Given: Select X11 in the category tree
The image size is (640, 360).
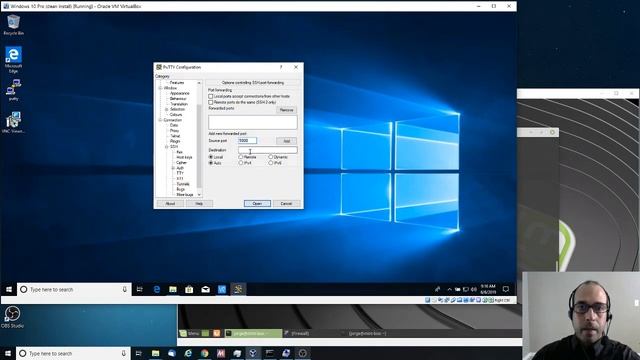Looking at the screenshot, I should pyautogui.click(x=180, y=179).
